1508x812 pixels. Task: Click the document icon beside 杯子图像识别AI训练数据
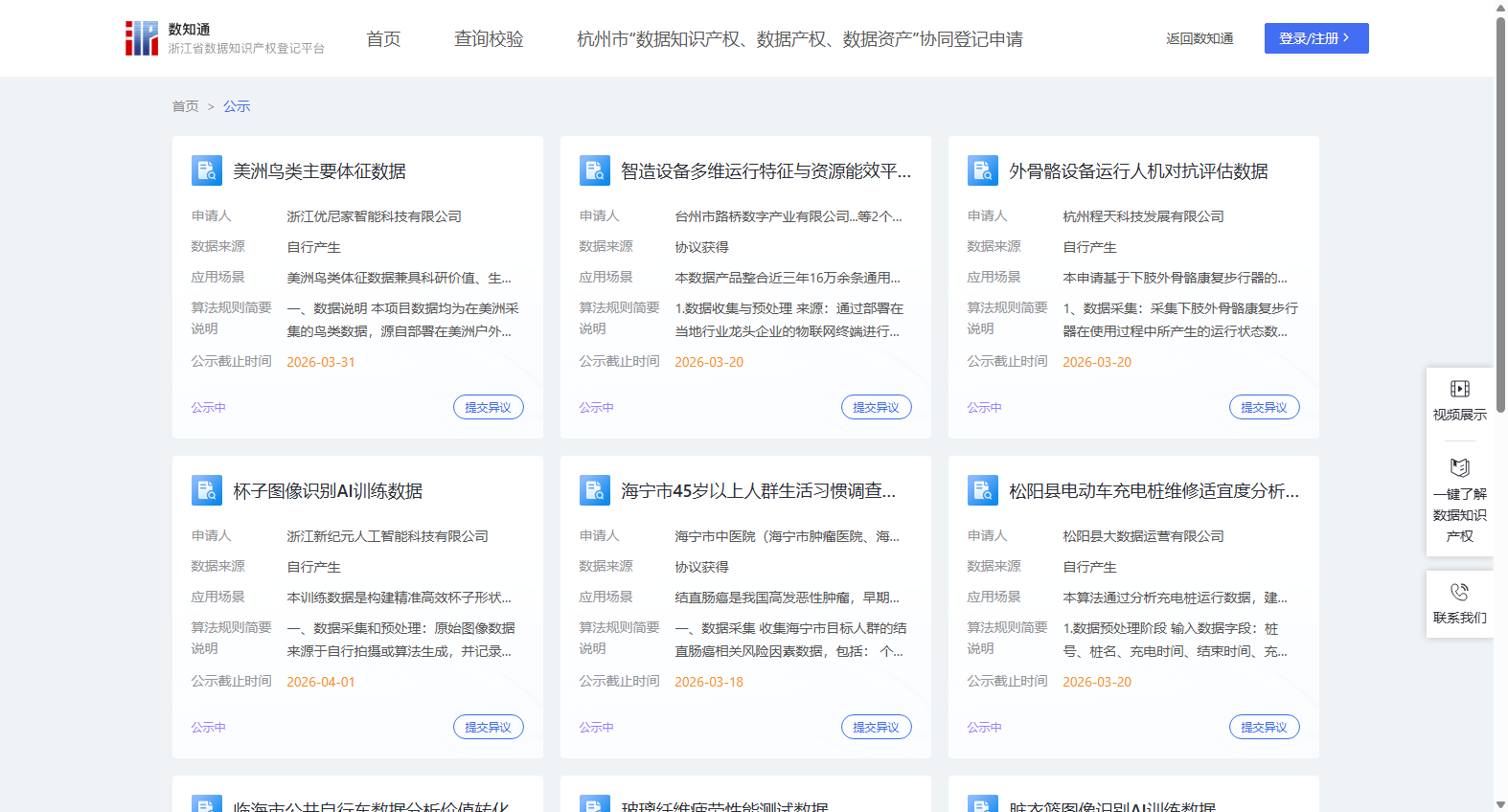207,490
